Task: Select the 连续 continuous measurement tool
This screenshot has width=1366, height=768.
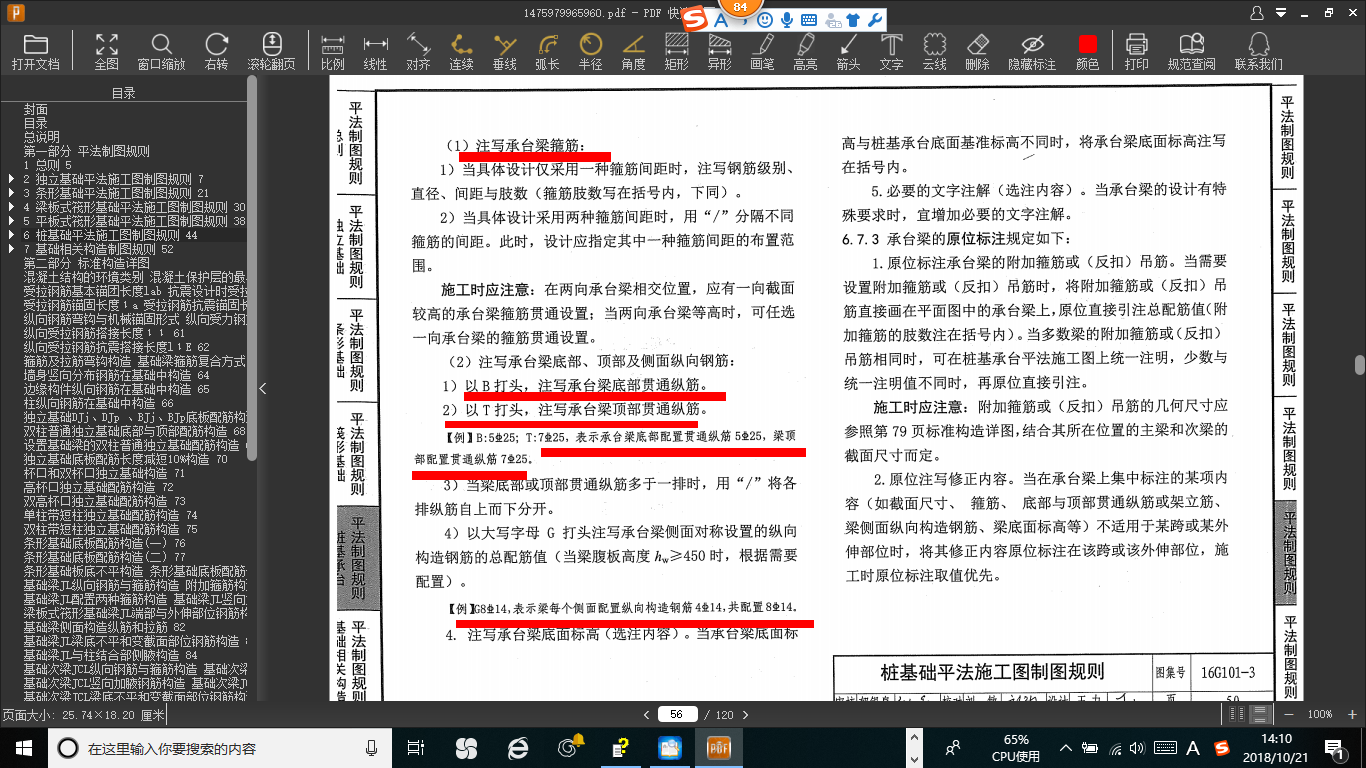Action: [461, 52]
